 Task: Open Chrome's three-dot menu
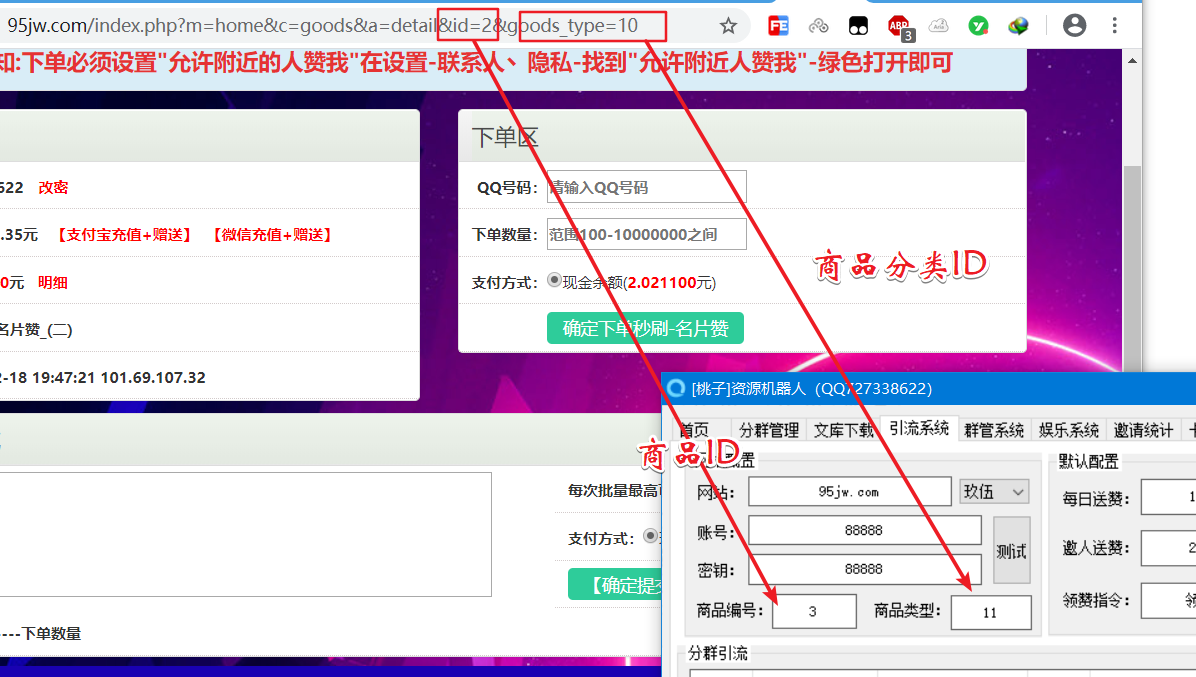click(x=1114, y=26)
